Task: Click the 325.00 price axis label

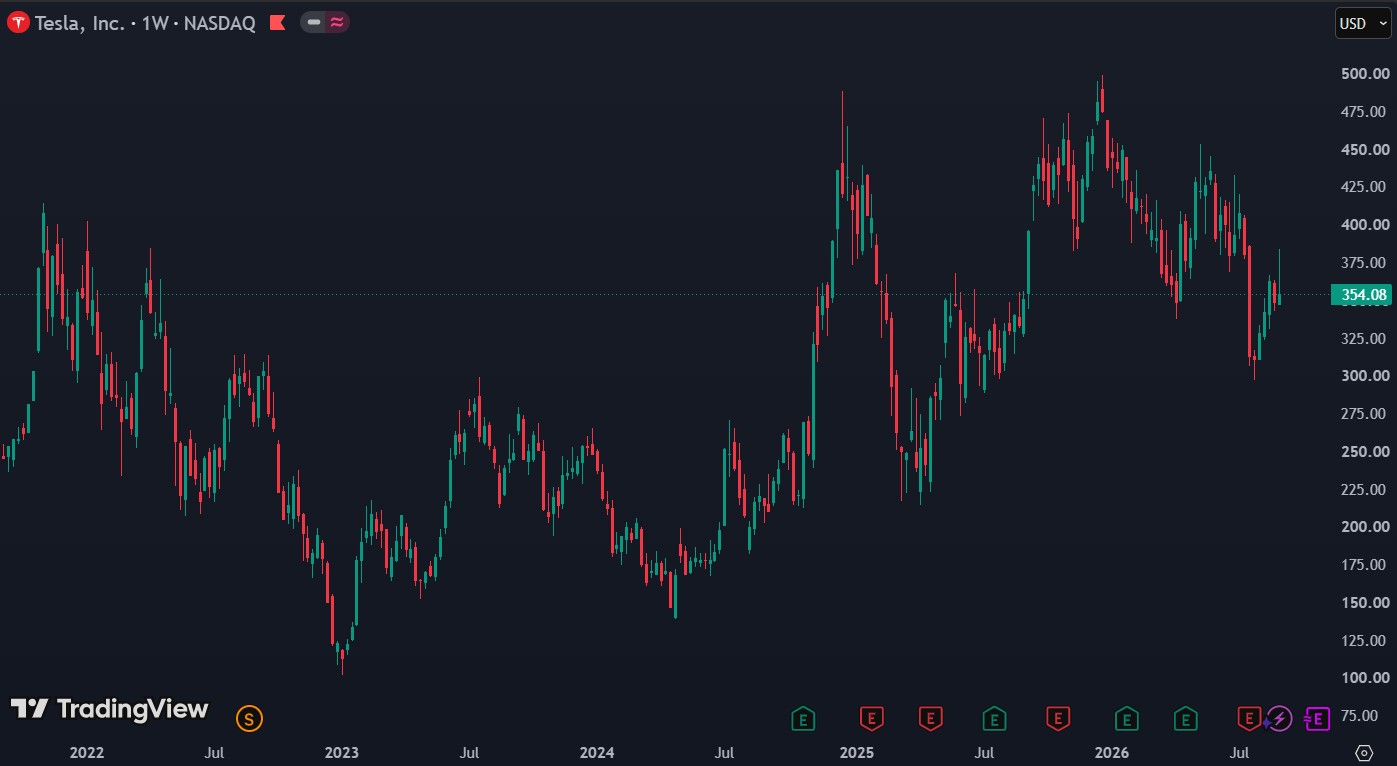Action: tap(1365, 338)
